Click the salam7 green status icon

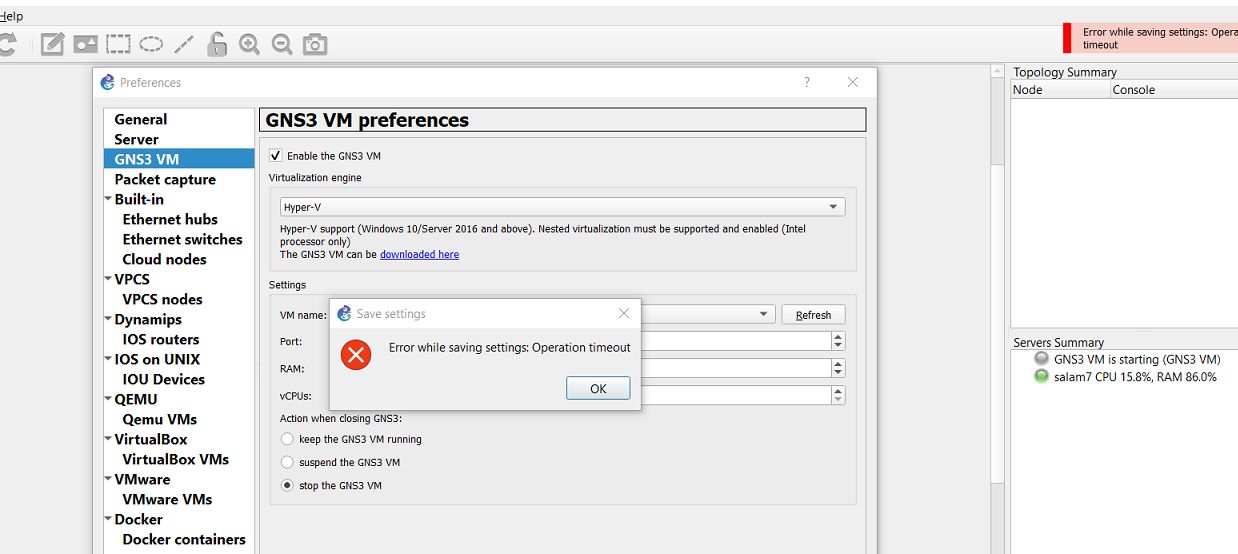pyautogui.click(x=1041, y=377)
